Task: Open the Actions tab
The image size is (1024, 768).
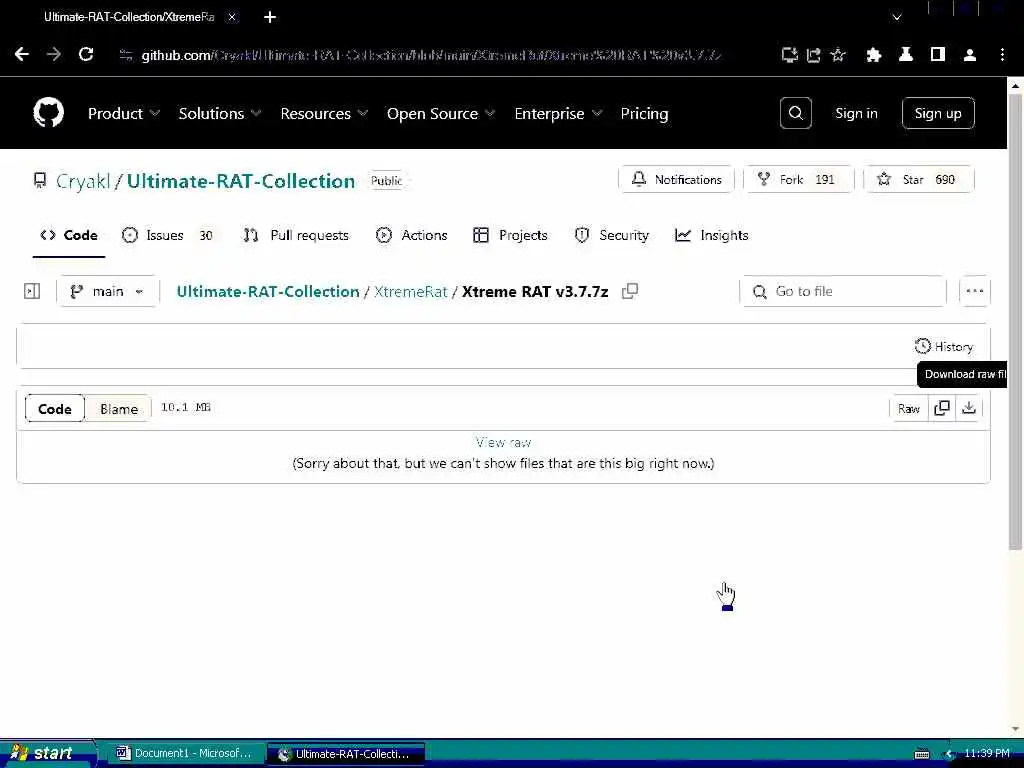Action: 411,235
